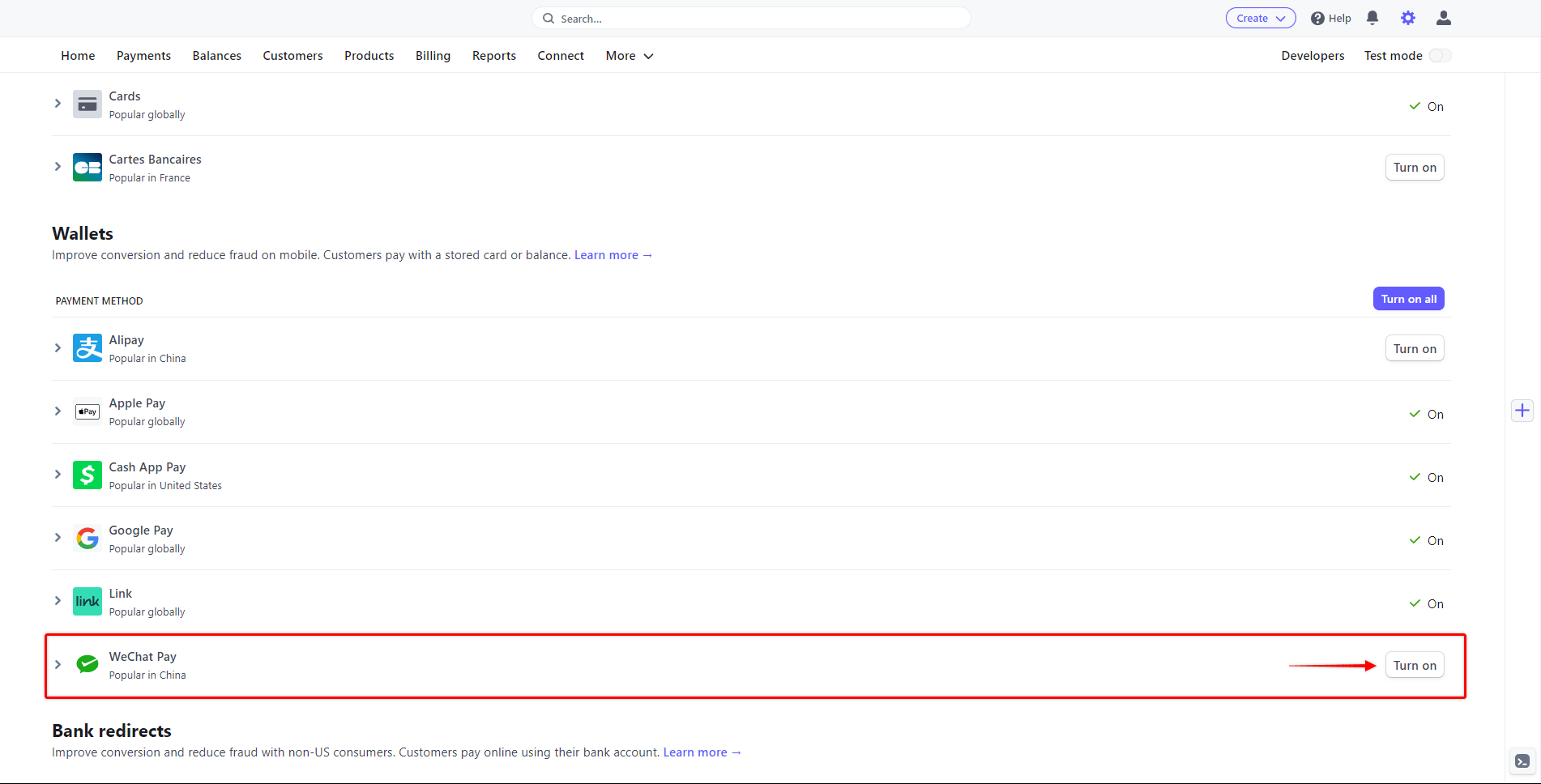Open the Create dropdown
The height and width of the screenshot is (784, 1541).
[x=1260, y=18]
